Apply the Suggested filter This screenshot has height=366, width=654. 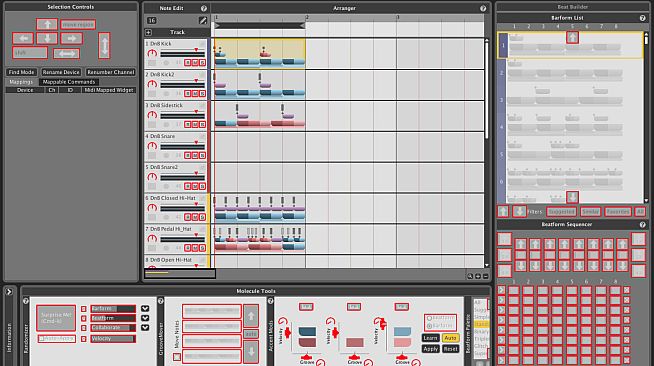(561, 212)
